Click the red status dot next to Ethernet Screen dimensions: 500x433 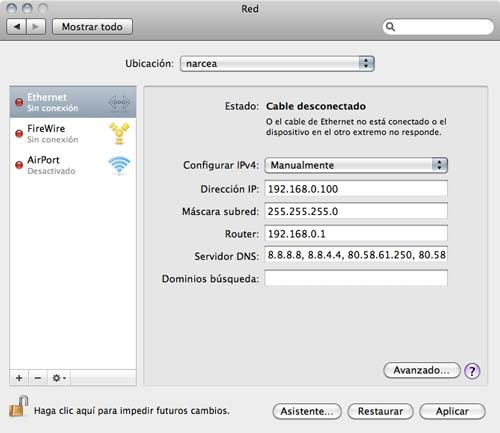19,102
